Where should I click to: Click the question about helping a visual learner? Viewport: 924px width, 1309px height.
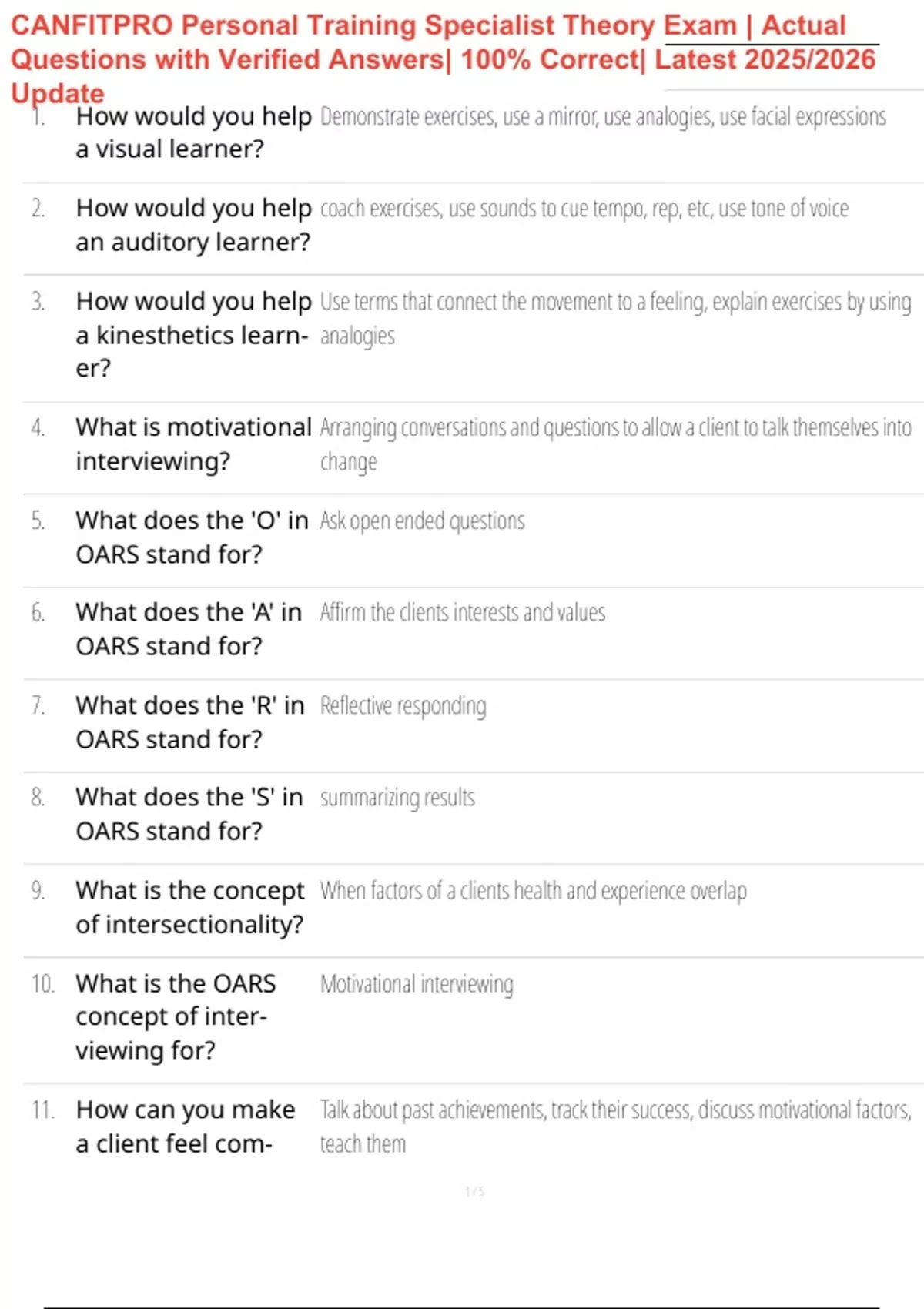(192, 132)
